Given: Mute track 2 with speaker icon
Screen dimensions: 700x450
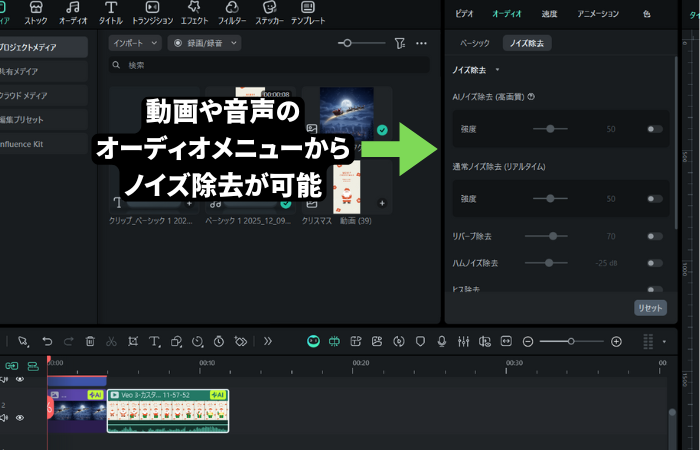Looking at the screenshot, I should click(4, 418).
